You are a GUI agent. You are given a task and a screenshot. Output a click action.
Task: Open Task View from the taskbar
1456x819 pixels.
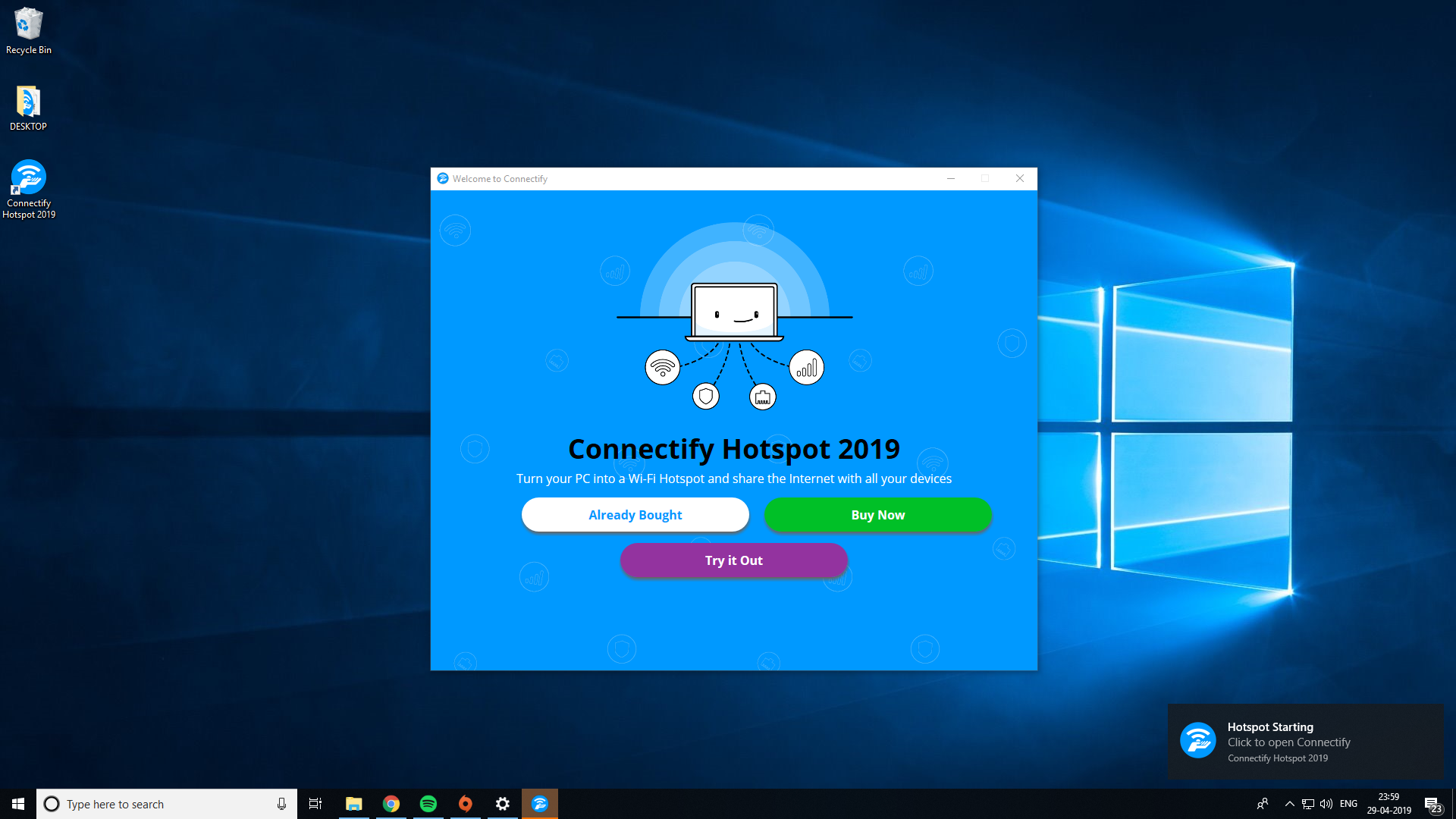click(x=315, y=804)
